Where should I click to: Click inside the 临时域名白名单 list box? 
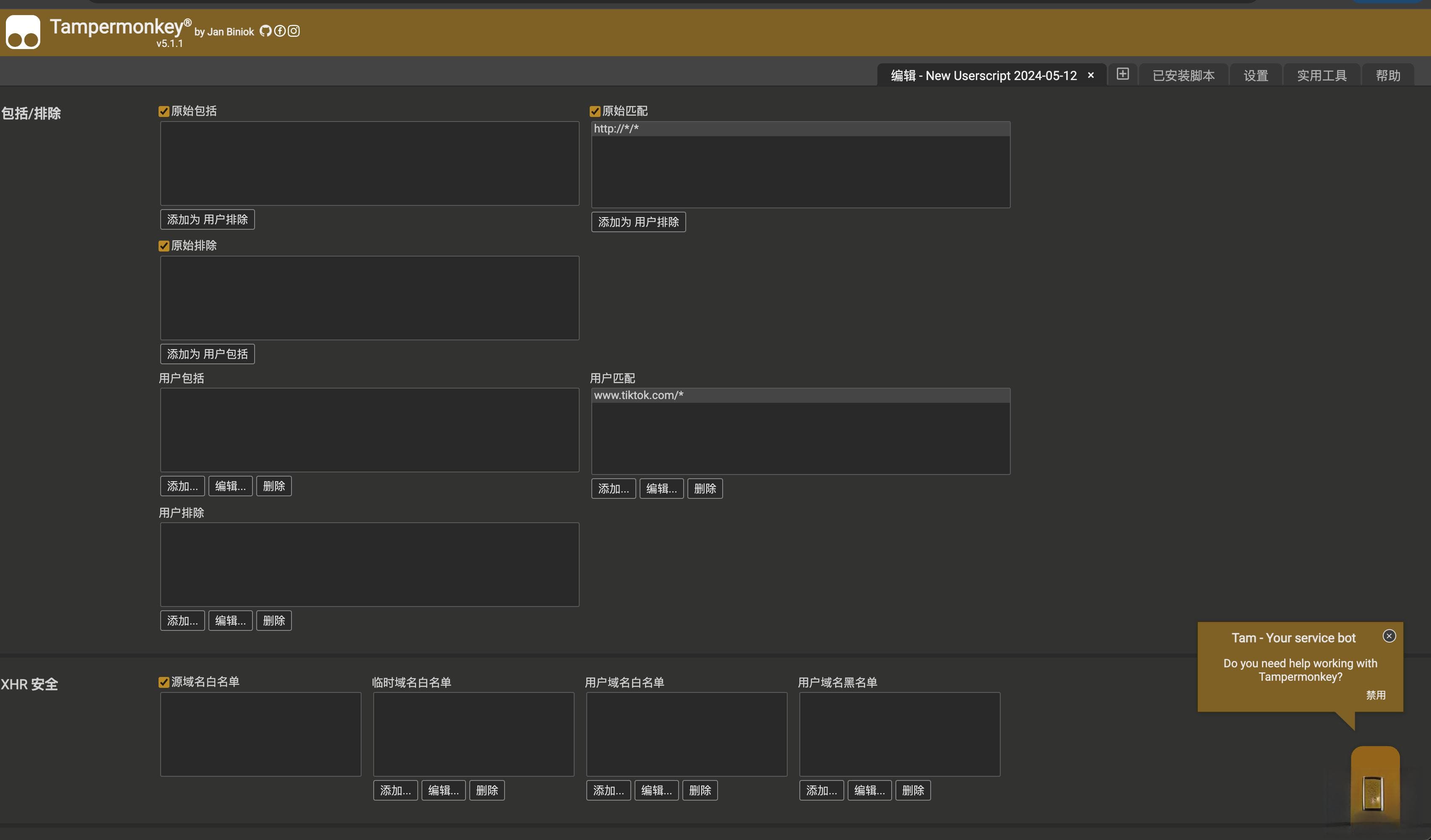(x=474, y=734)
